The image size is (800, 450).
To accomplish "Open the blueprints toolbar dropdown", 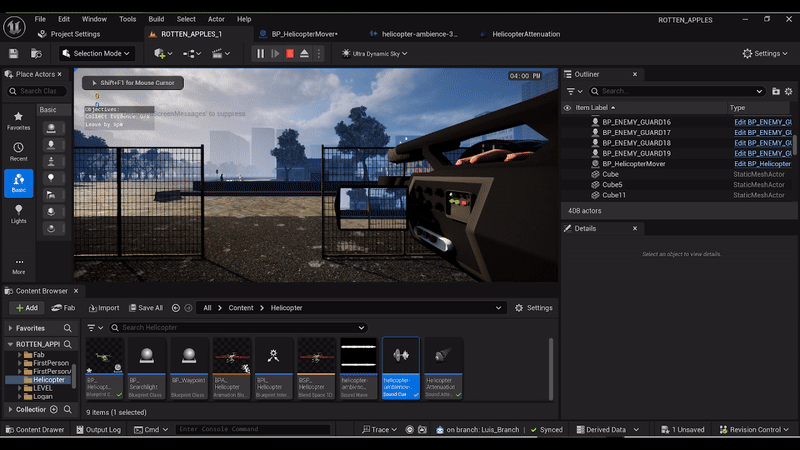I will 192,54.
